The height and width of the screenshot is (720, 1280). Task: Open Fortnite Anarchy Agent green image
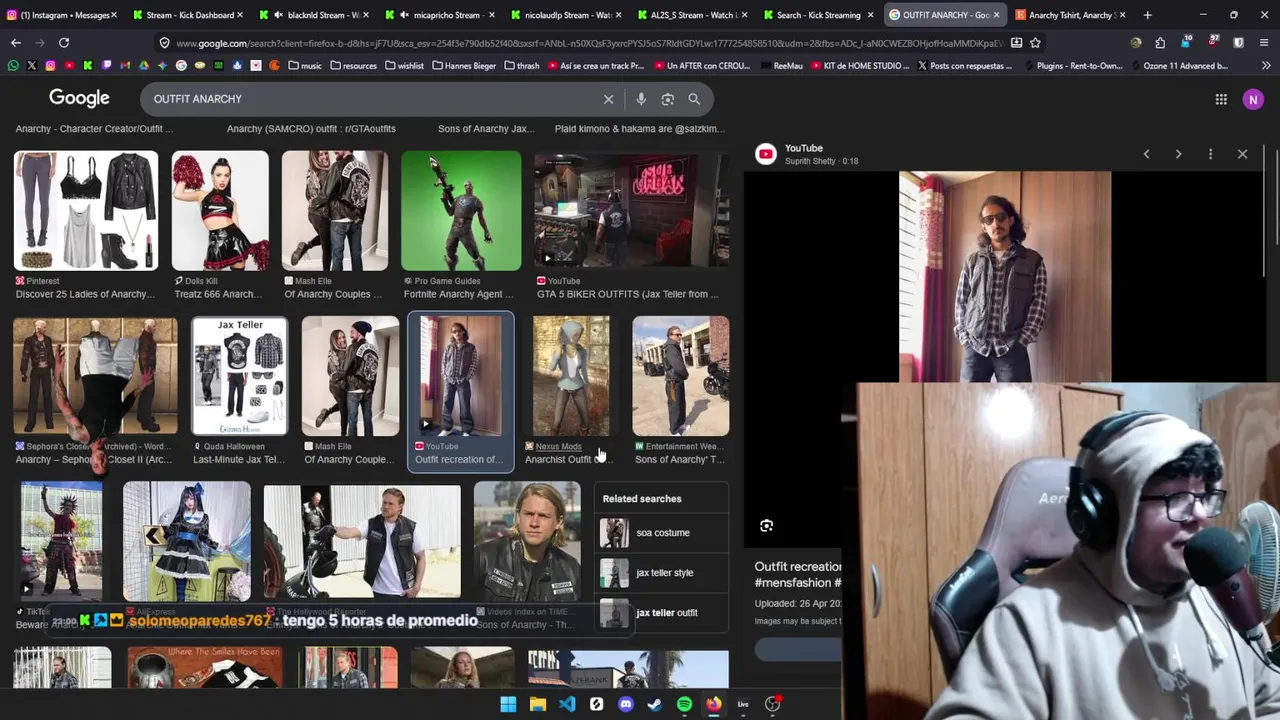[x=461, y=211]
